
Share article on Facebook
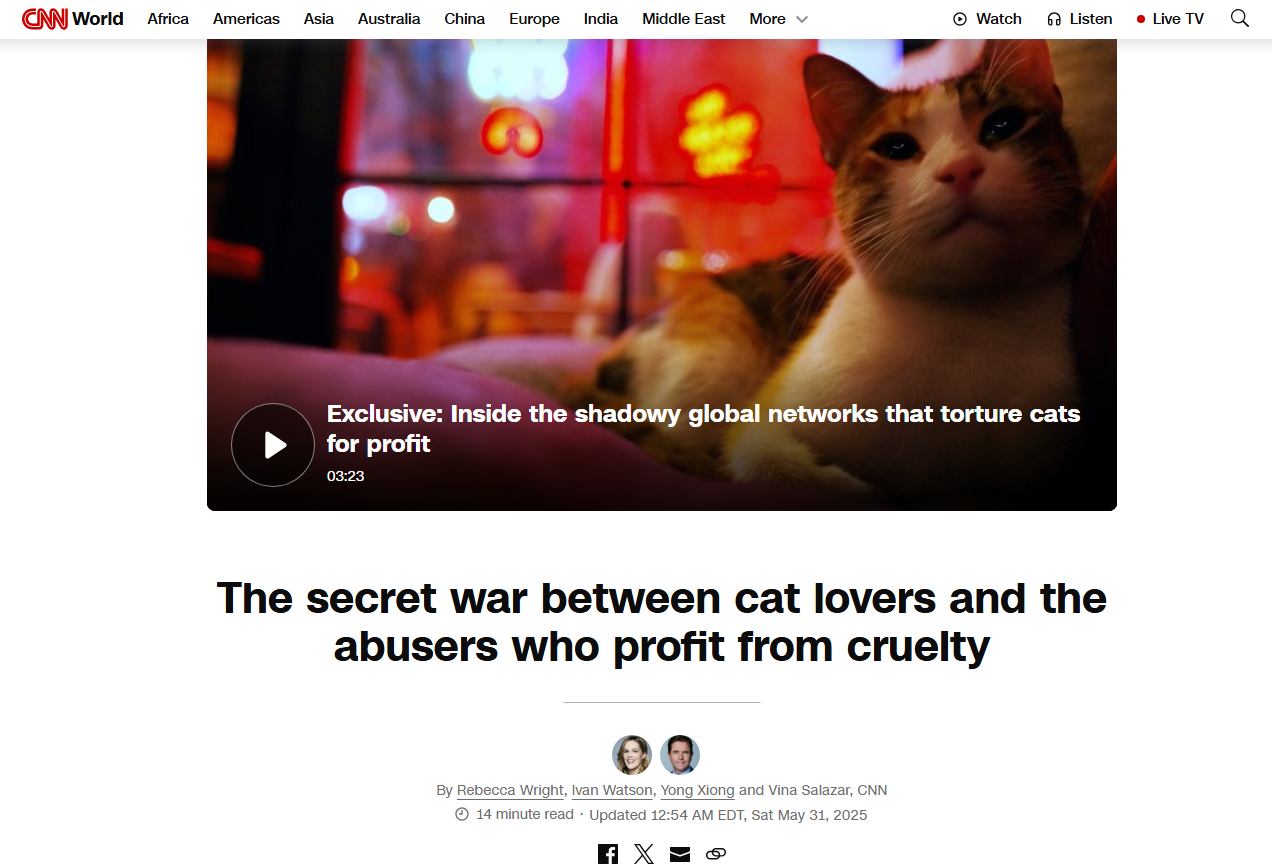click(608, 854)
